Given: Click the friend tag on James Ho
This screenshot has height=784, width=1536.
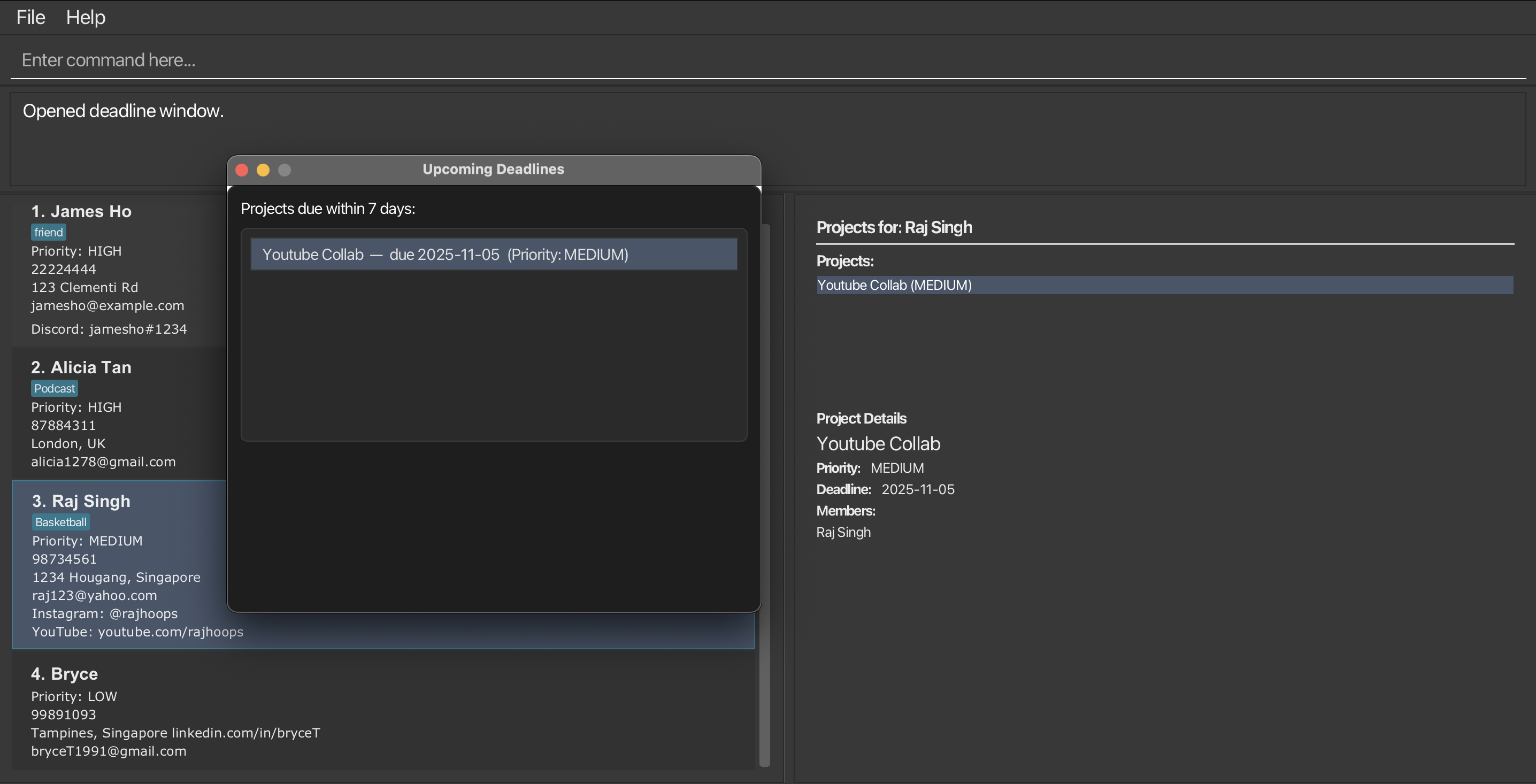Looking at the screenshot, I should tap(48, 232).
